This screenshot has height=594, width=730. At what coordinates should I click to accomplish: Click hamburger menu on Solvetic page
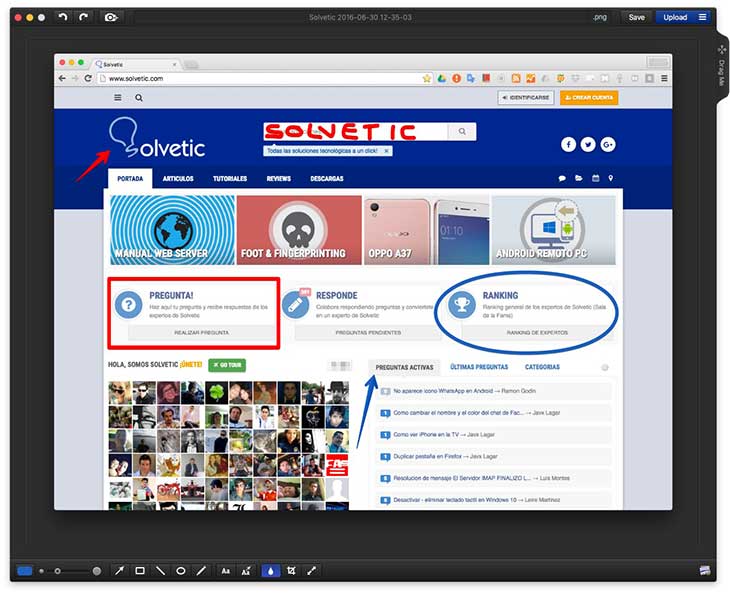point(118,98)
